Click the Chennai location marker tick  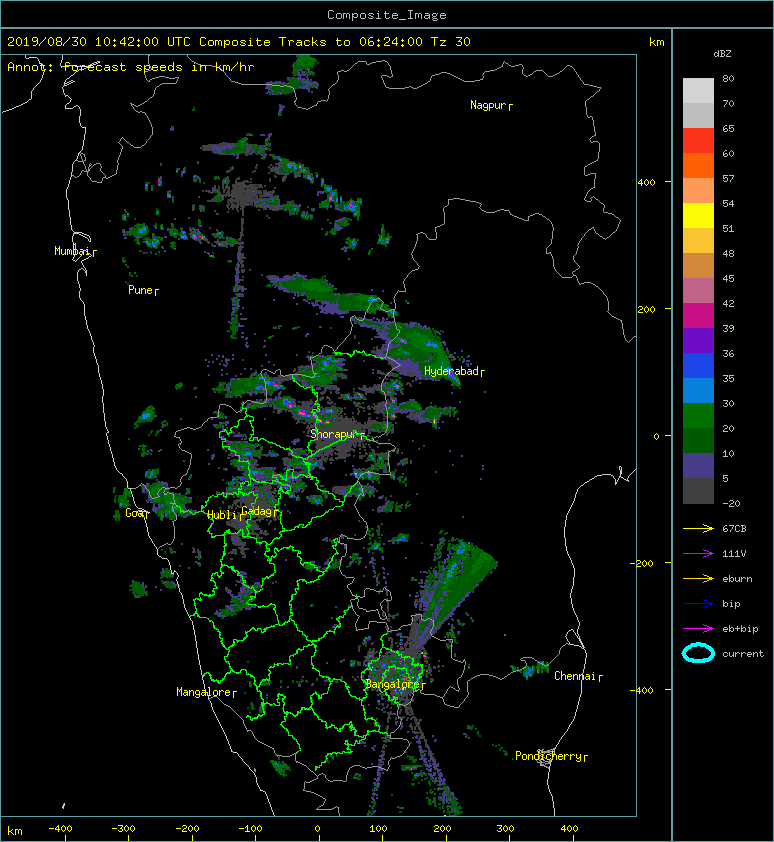tap(601, 678)
